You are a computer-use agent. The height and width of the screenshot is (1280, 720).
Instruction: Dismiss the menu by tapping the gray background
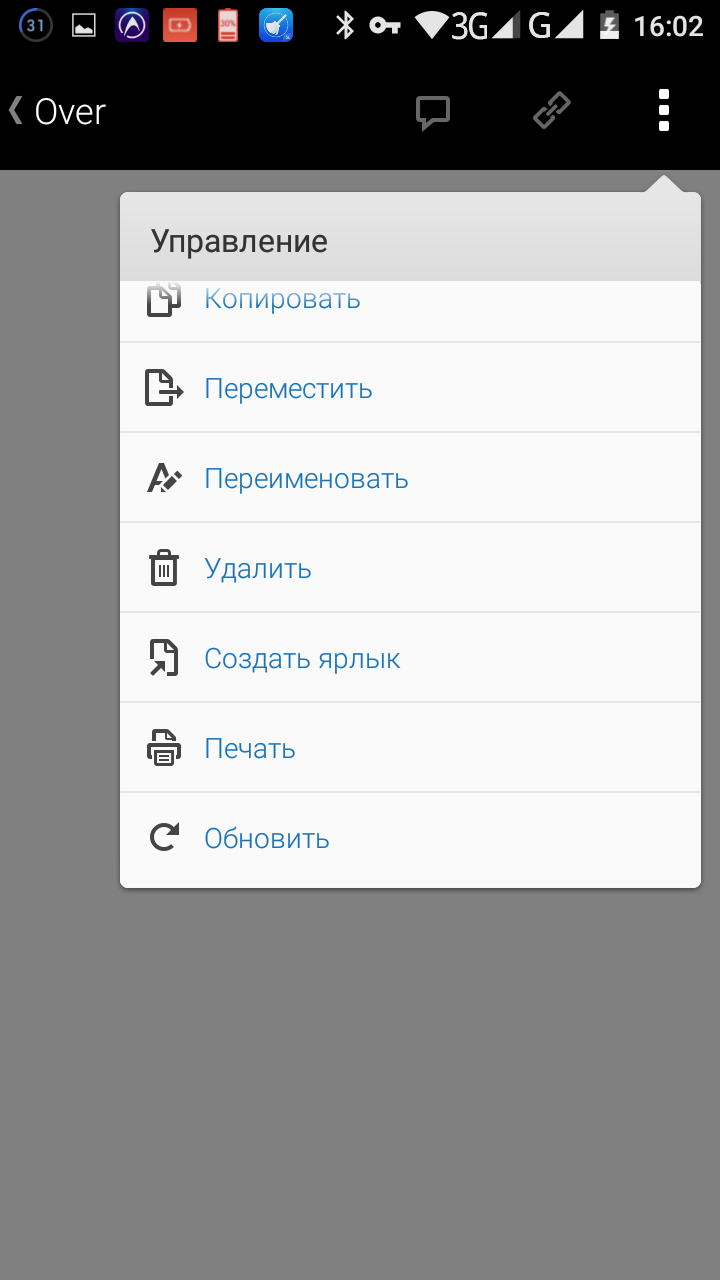(x=360, y=1080)
